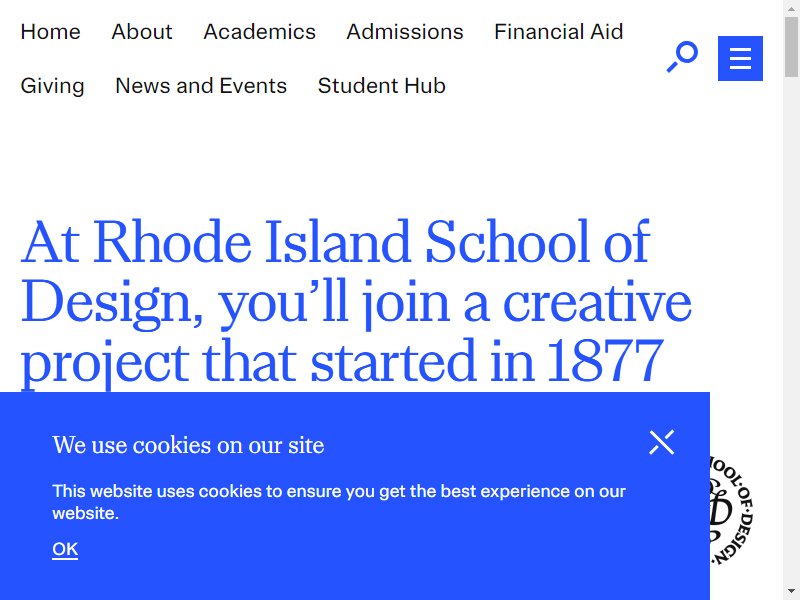Visit the Giving page
The image size is (800, 600).
point(53,86)
